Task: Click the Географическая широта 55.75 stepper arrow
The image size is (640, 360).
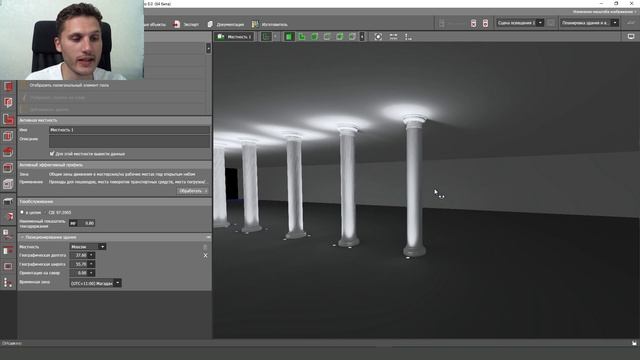Action: pyautogui.click(x=91, y=264)
